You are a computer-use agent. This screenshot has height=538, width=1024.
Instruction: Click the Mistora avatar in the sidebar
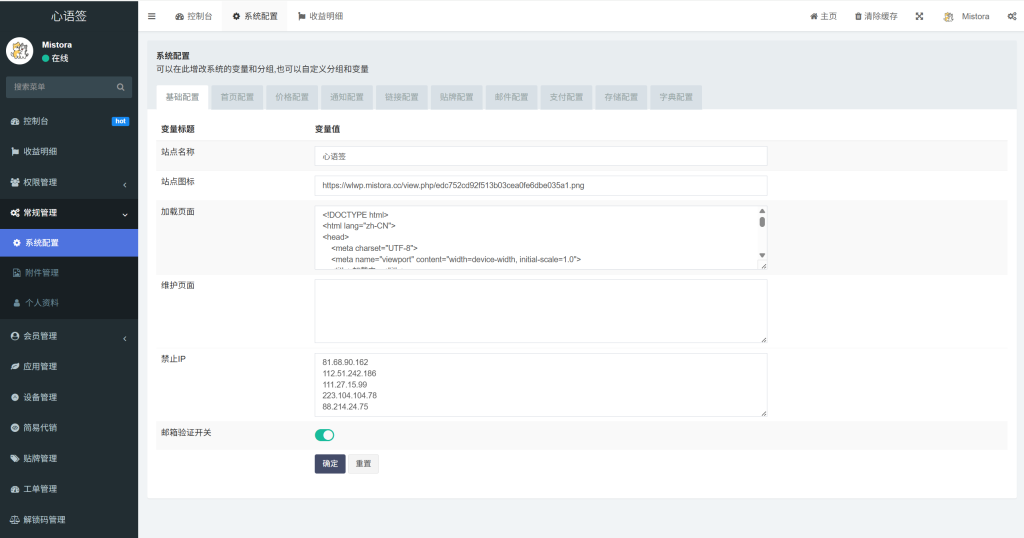click(20, 51)
